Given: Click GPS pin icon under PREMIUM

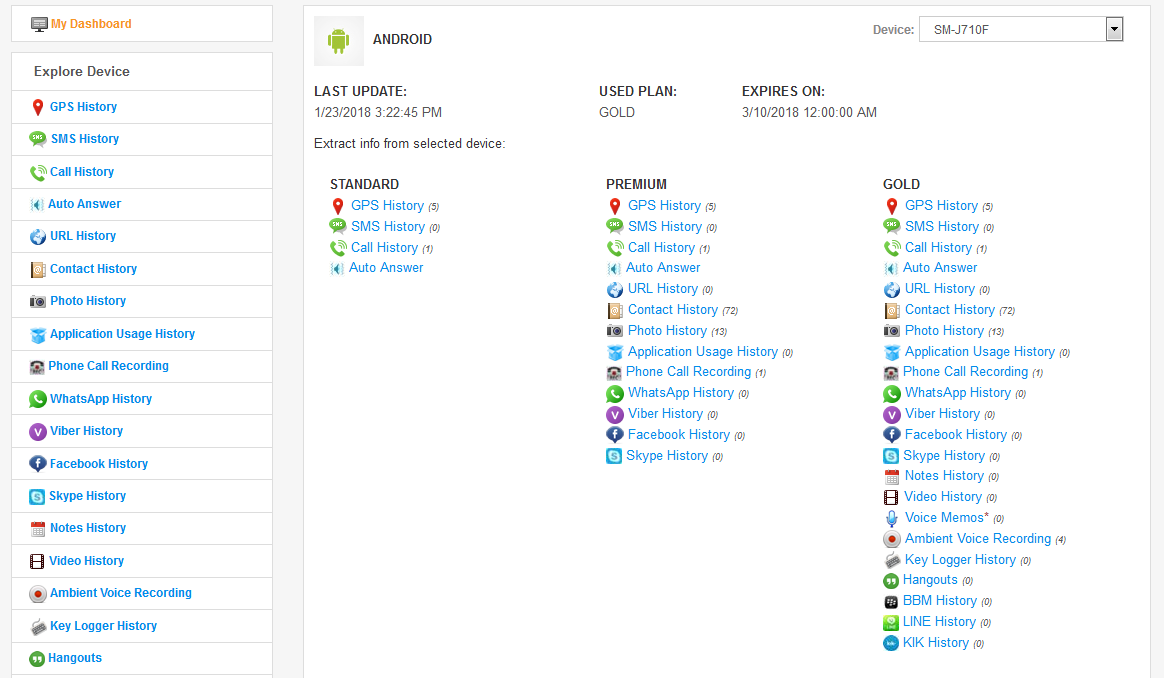Looking at the screenshot, I should point(615,206).
